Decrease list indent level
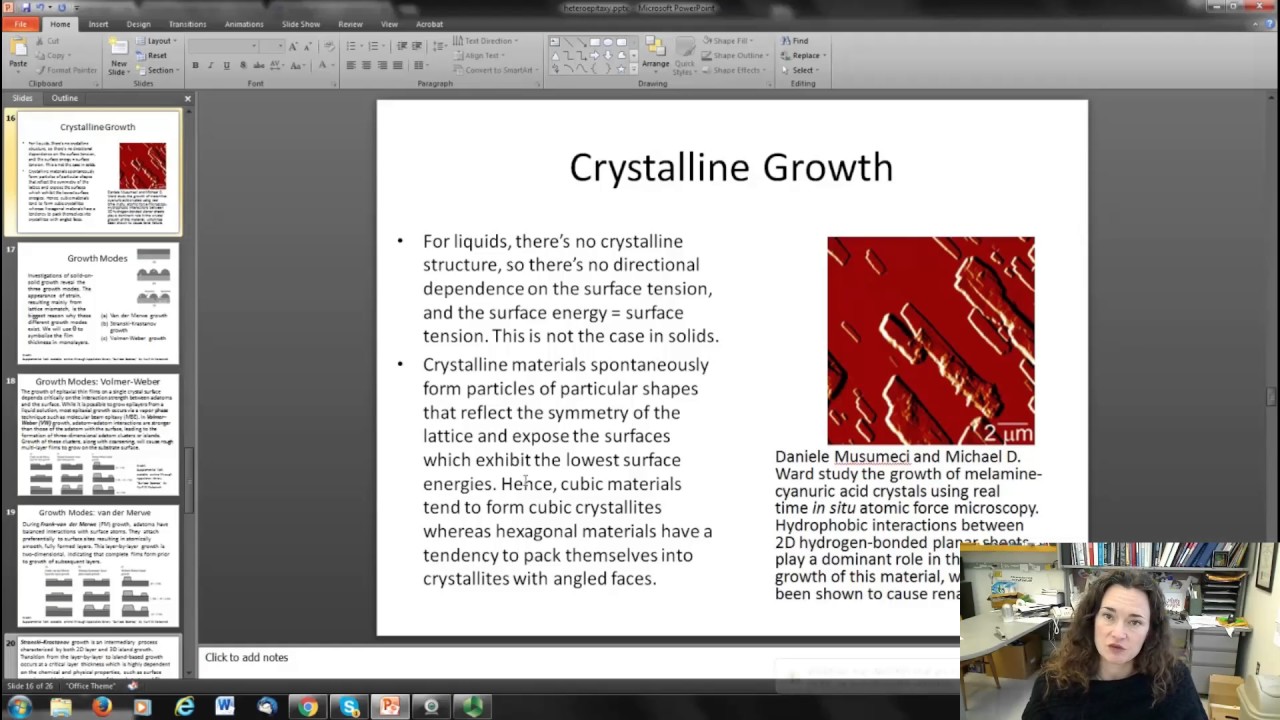 [x=402, y=46]
